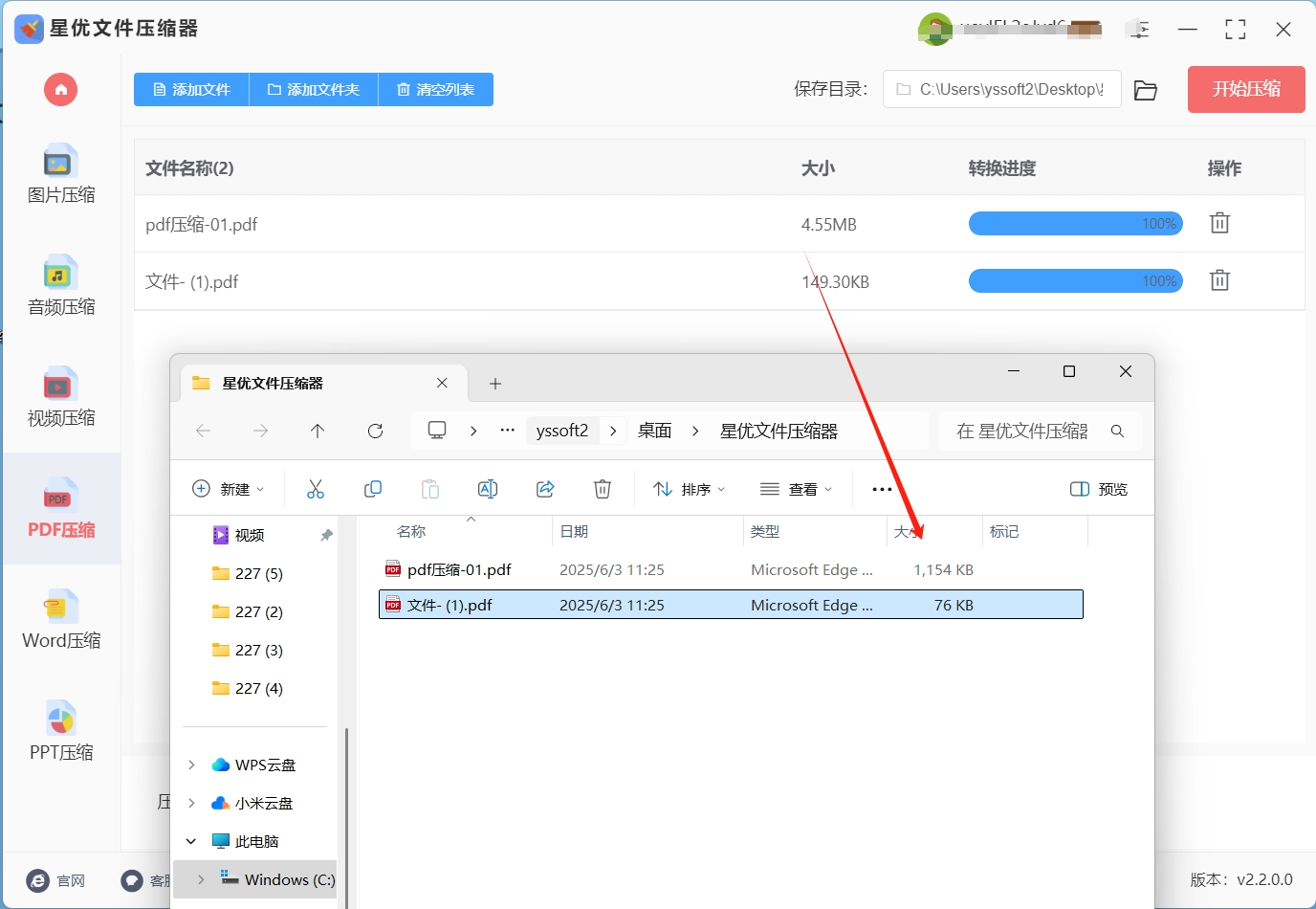Click the 4.55MB size of pdf压缩-01.pdf
The height and width of the screenshot is (909, 1316).
pyautogui.click(x=829, y=225)
